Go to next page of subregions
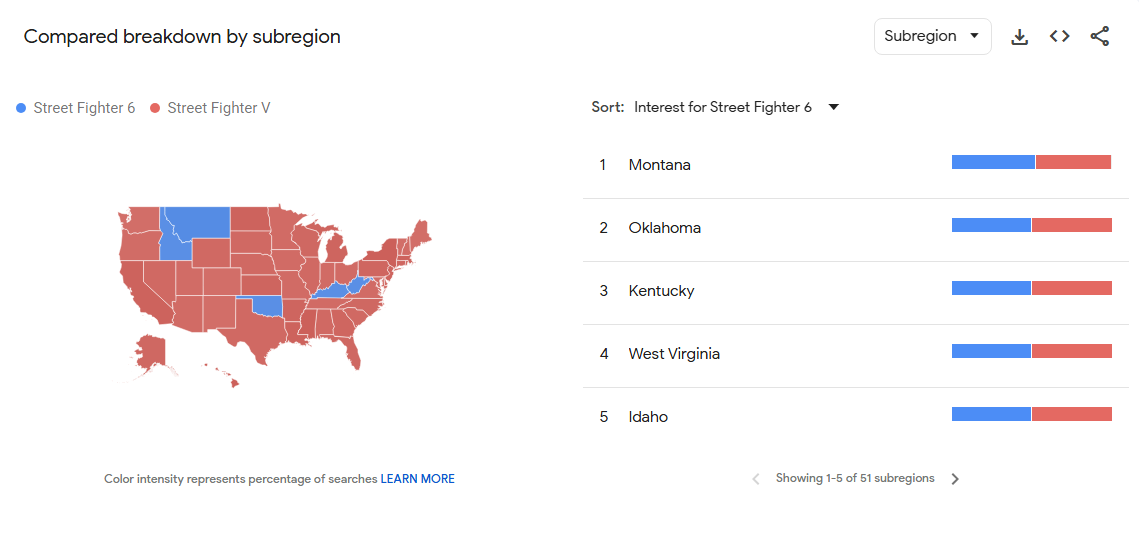The image size is (1139, 542). click(x=955, y=479)
